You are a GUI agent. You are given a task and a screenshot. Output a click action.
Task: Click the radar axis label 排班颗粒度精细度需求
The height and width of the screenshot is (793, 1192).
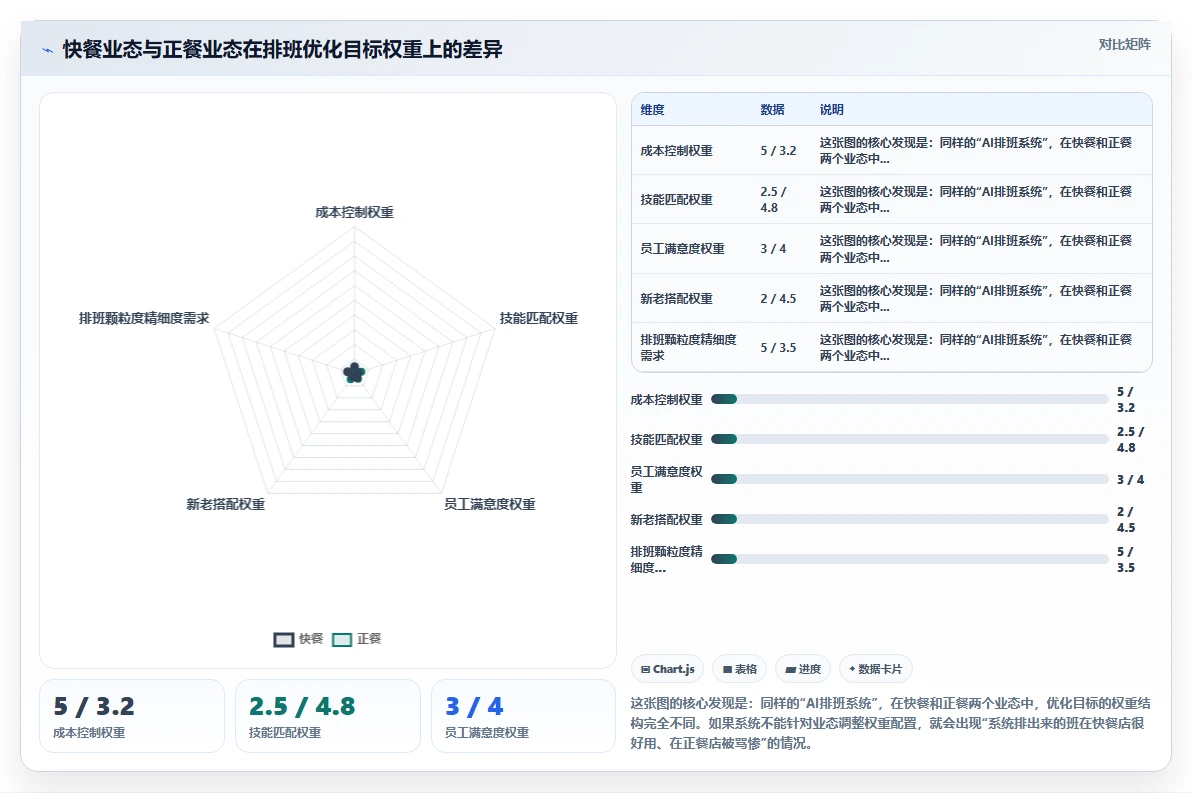pyautogui.click(x=144, y=318)
